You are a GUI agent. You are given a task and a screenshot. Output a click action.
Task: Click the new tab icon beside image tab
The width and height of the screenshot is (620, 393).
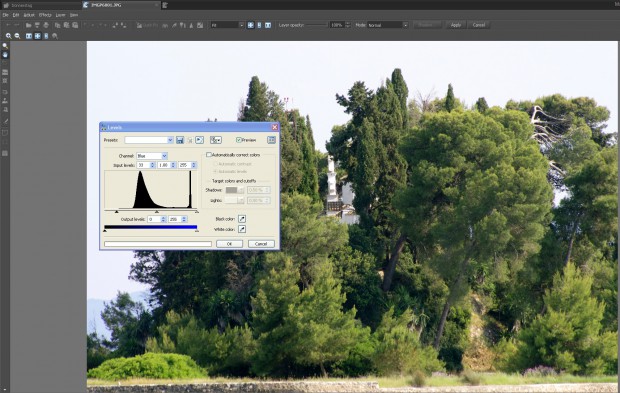tap(165, 5)
